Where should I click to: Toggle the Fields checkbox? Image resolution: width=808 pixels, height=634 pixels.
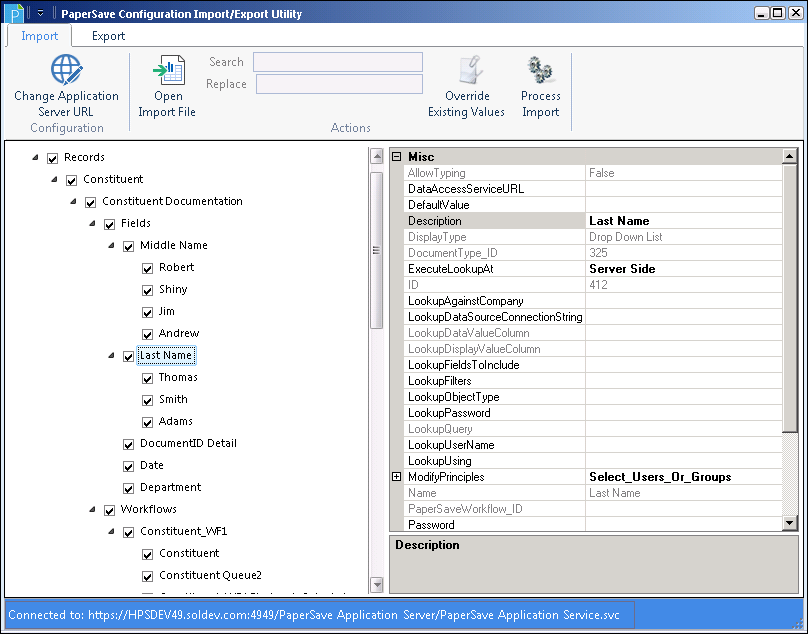coord(109,224)
